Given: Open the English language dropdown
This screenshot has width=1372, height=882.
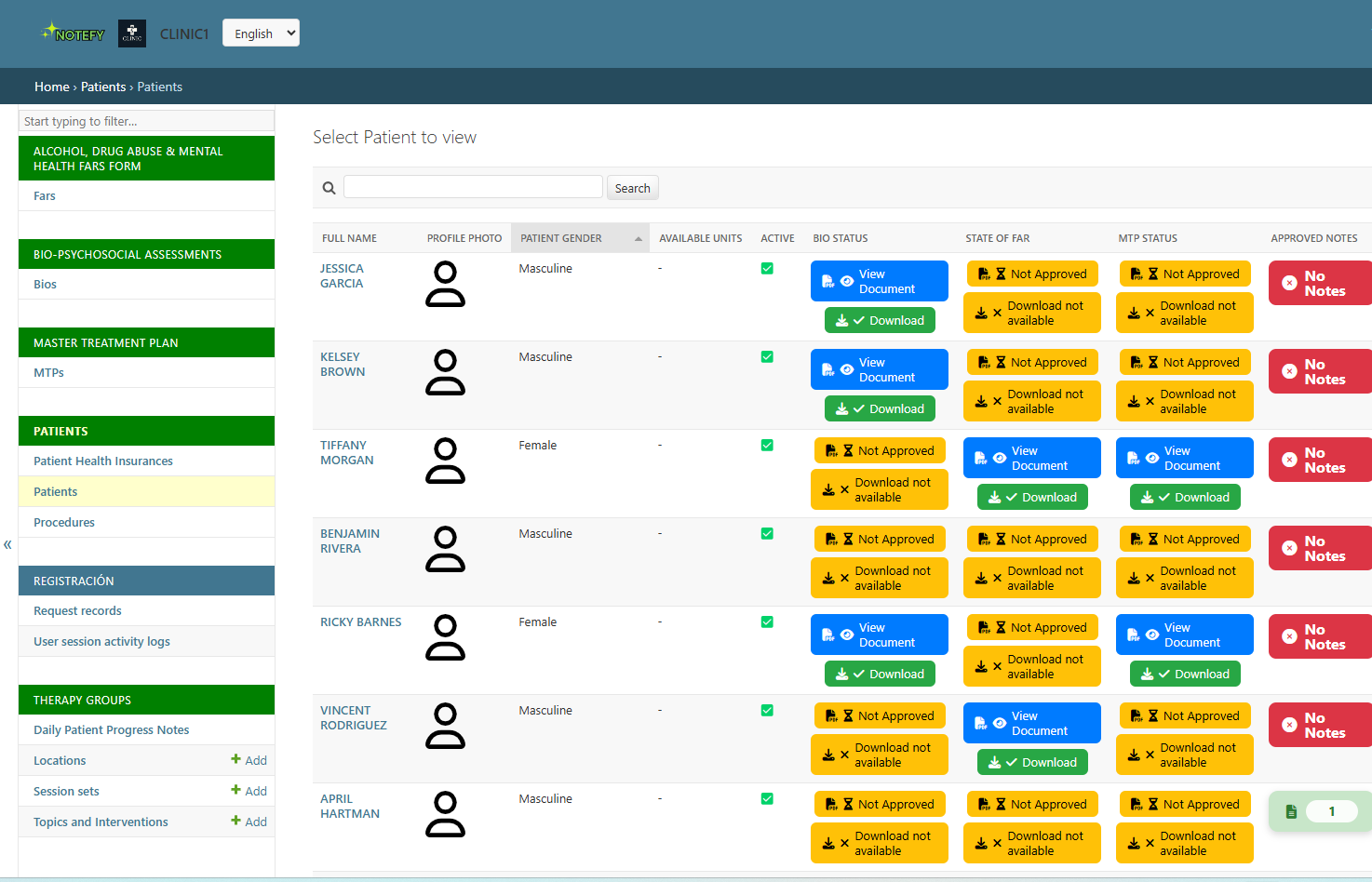Looking at the screenshot, I should click(261, 33).
